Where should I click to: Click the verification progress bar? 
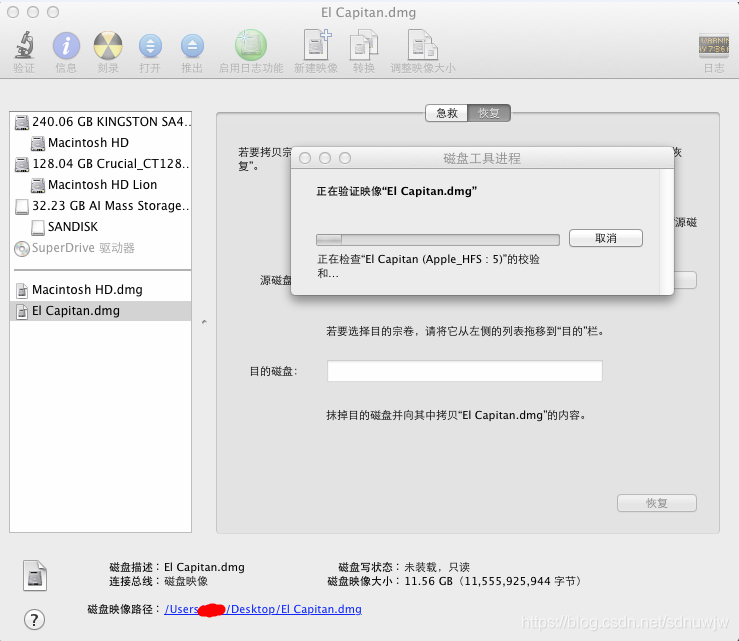(438, 240)
